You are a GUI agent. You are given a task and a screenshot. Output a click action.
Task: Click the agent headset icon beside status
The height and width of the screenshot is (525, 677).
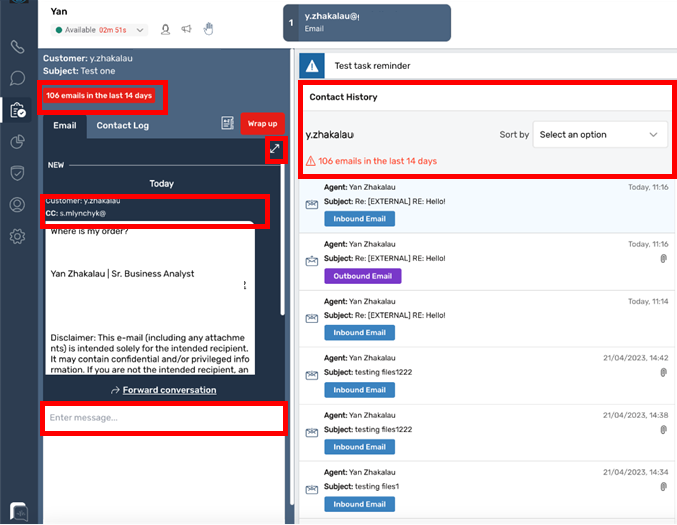pos(165,30)
